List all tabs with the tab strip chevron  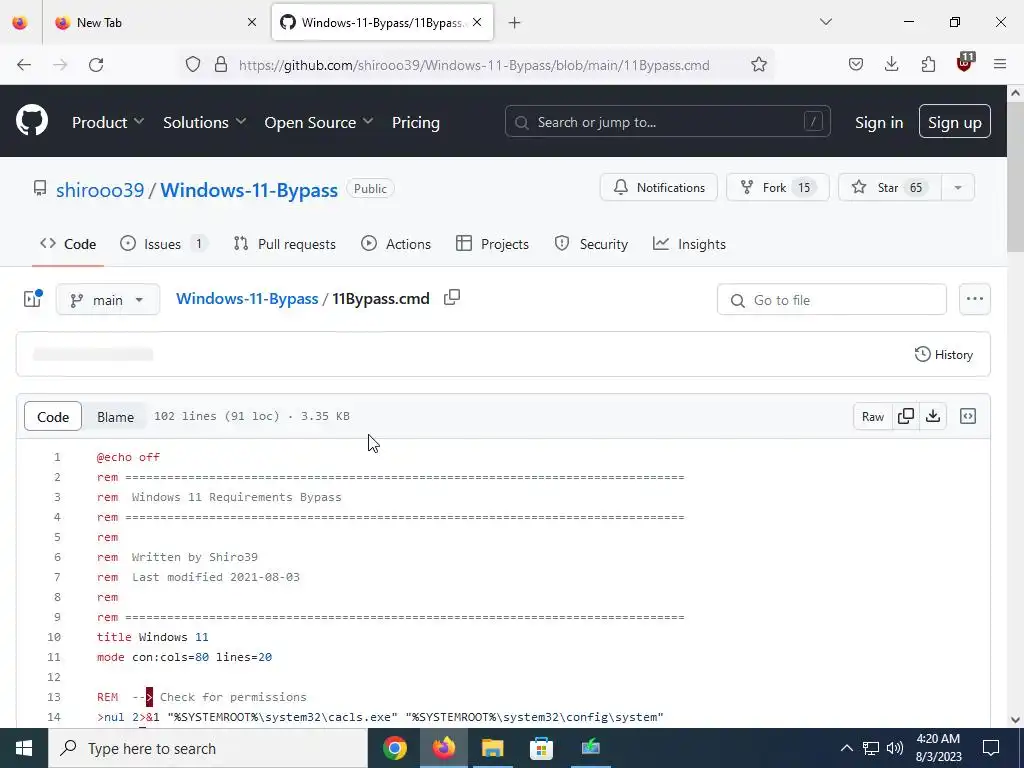click(x=825, y=23)
